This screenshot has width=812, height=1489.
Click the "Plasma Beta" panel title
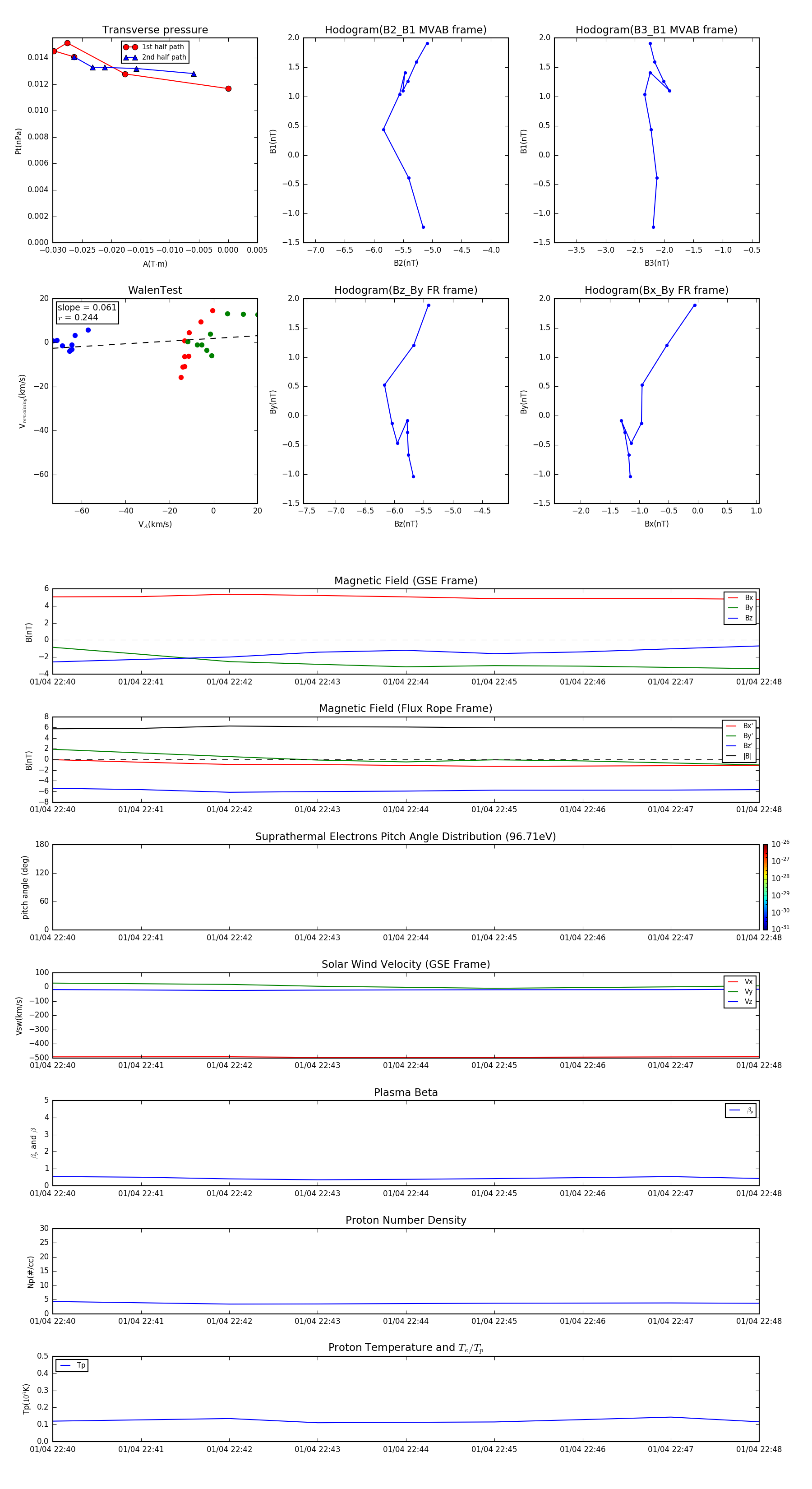coord(406,1092)
